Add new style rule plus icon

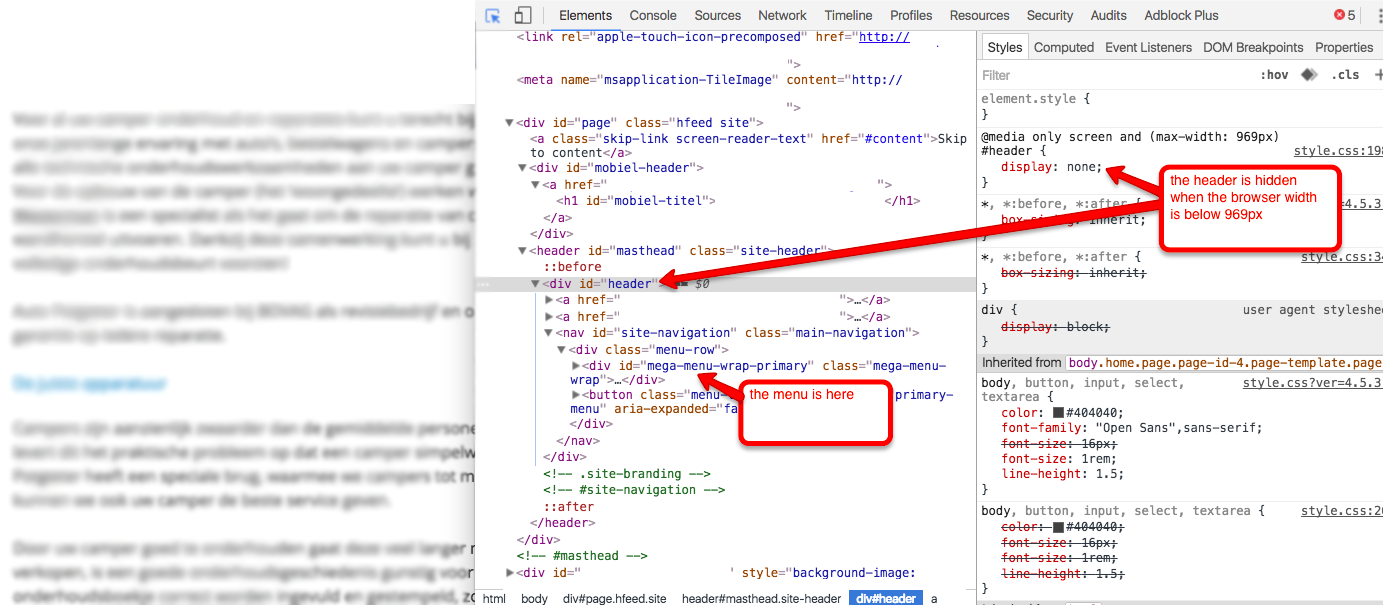point(1378,75)
